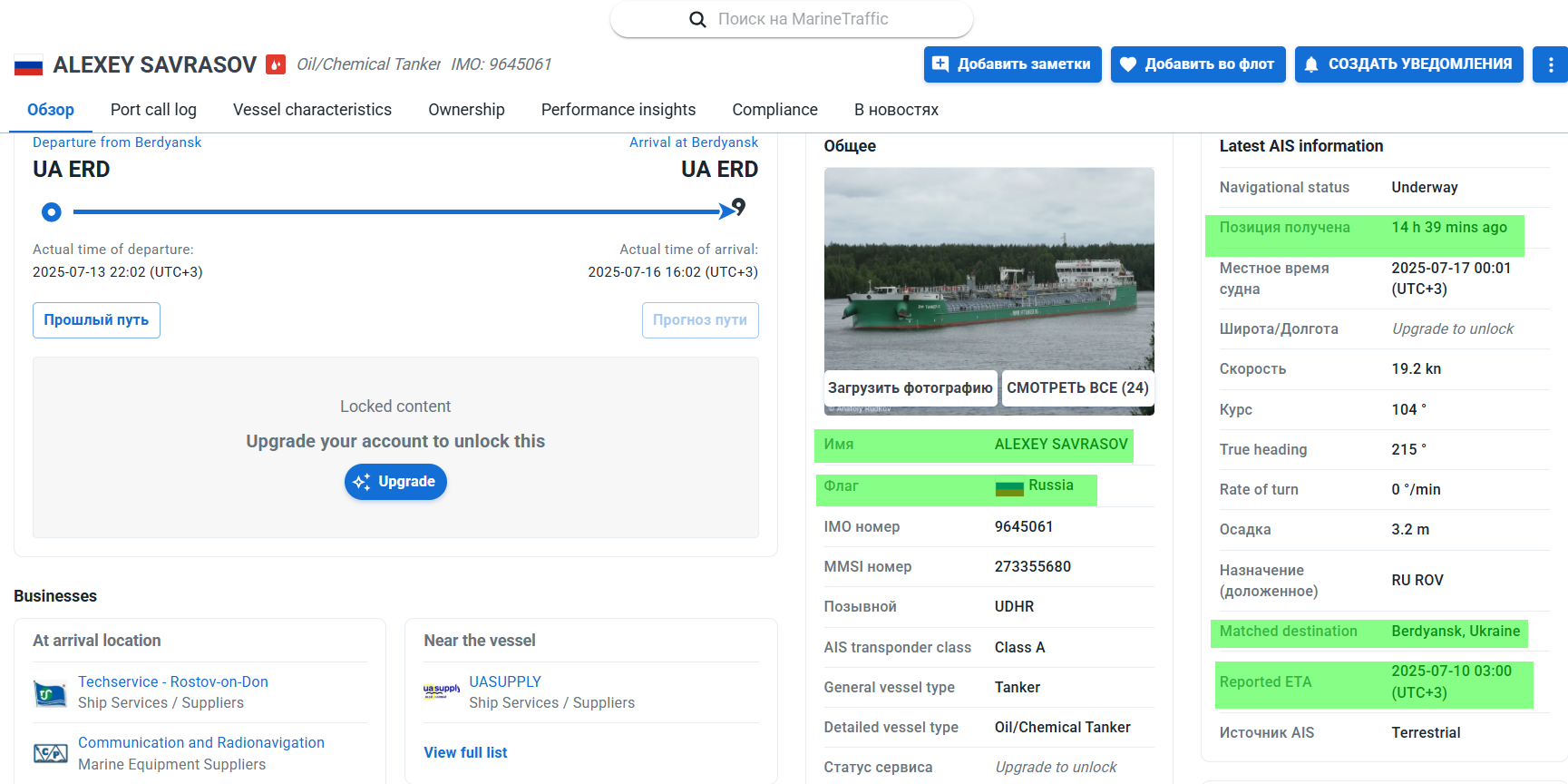
Task: Click the Techservice Rostov-on-Don logo
Action: click(51, 693)
